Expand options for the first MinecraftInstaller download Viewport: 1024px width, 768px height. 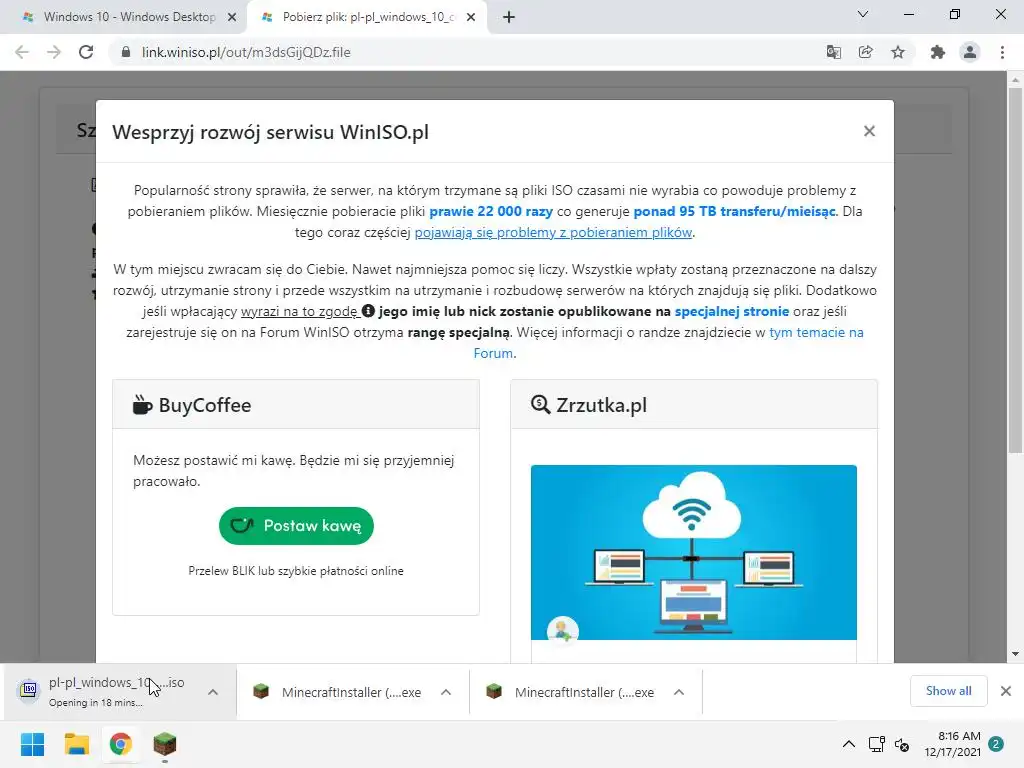click(446, 692)
